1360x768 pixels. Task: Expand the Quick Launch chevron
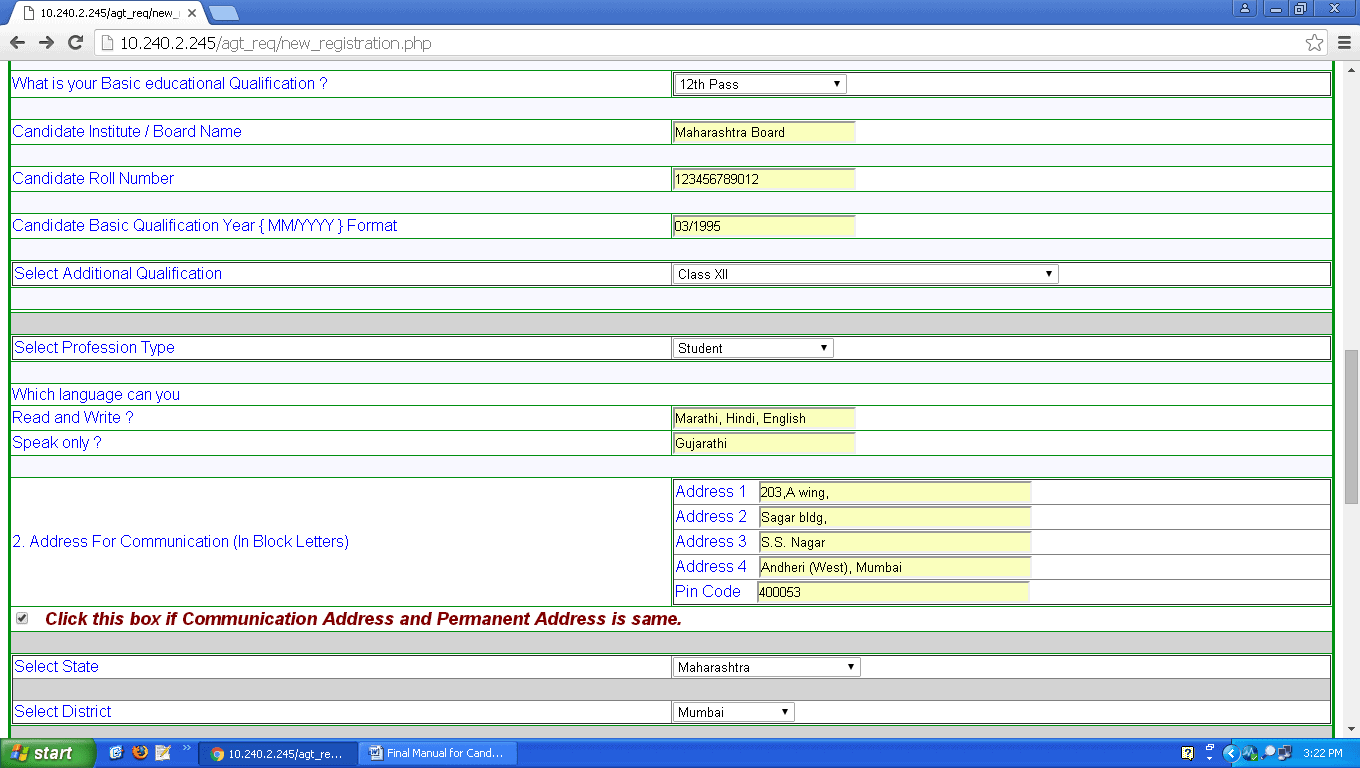pyautogui.click(x=187, y=748)
